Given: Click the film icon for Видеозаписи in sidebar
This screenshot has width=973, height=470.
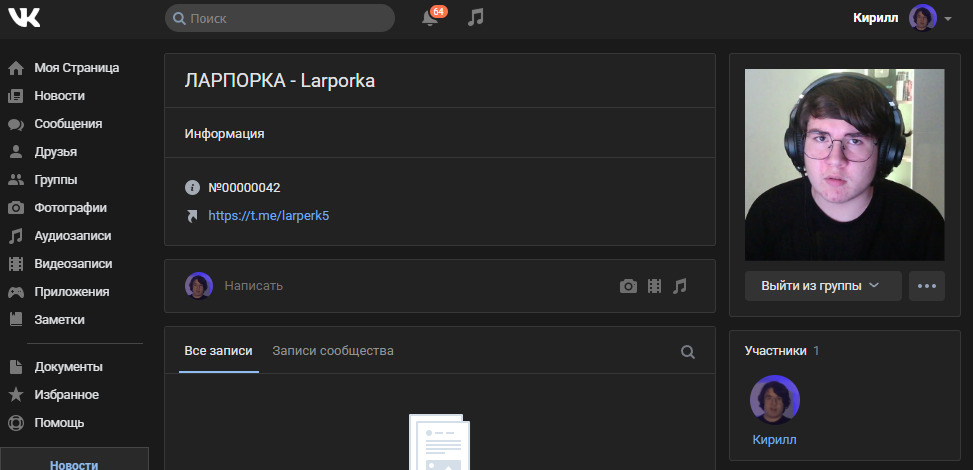Looking at the screenshot, I should pyautogui.click(x=16, y=264).
